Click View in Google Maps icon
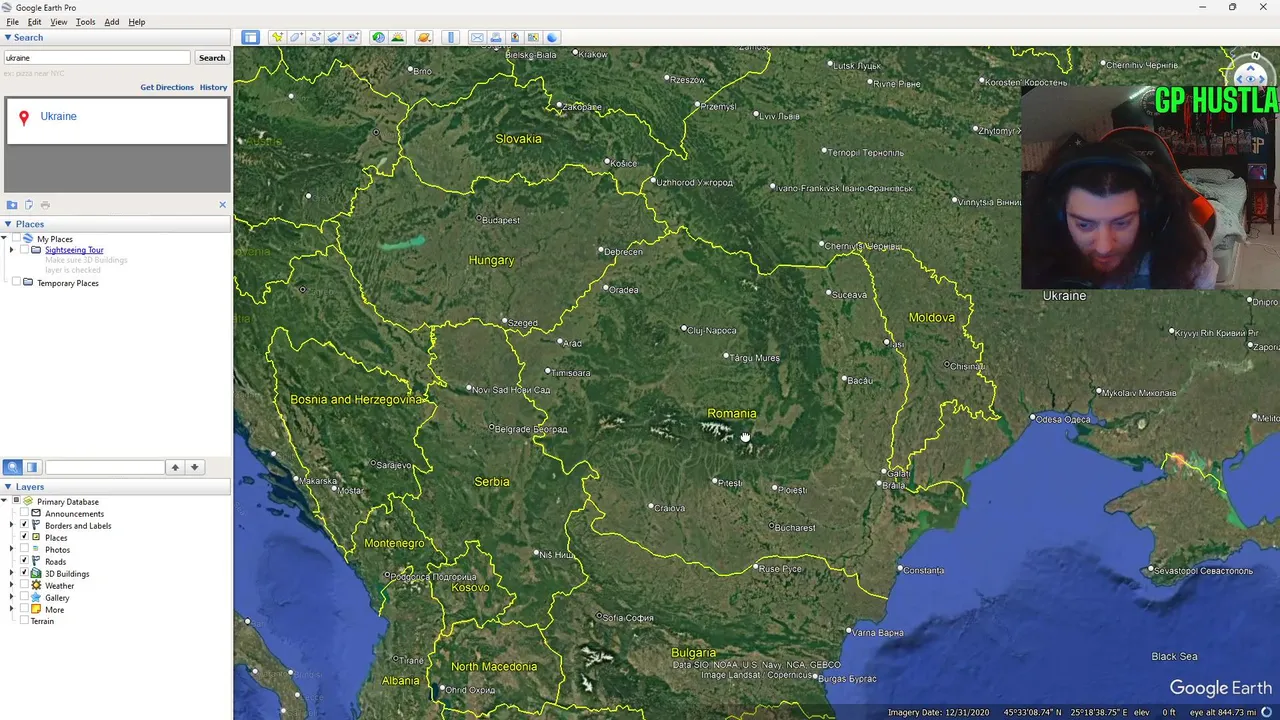This screenshot has height=720, width=1280. click(534, 37)
